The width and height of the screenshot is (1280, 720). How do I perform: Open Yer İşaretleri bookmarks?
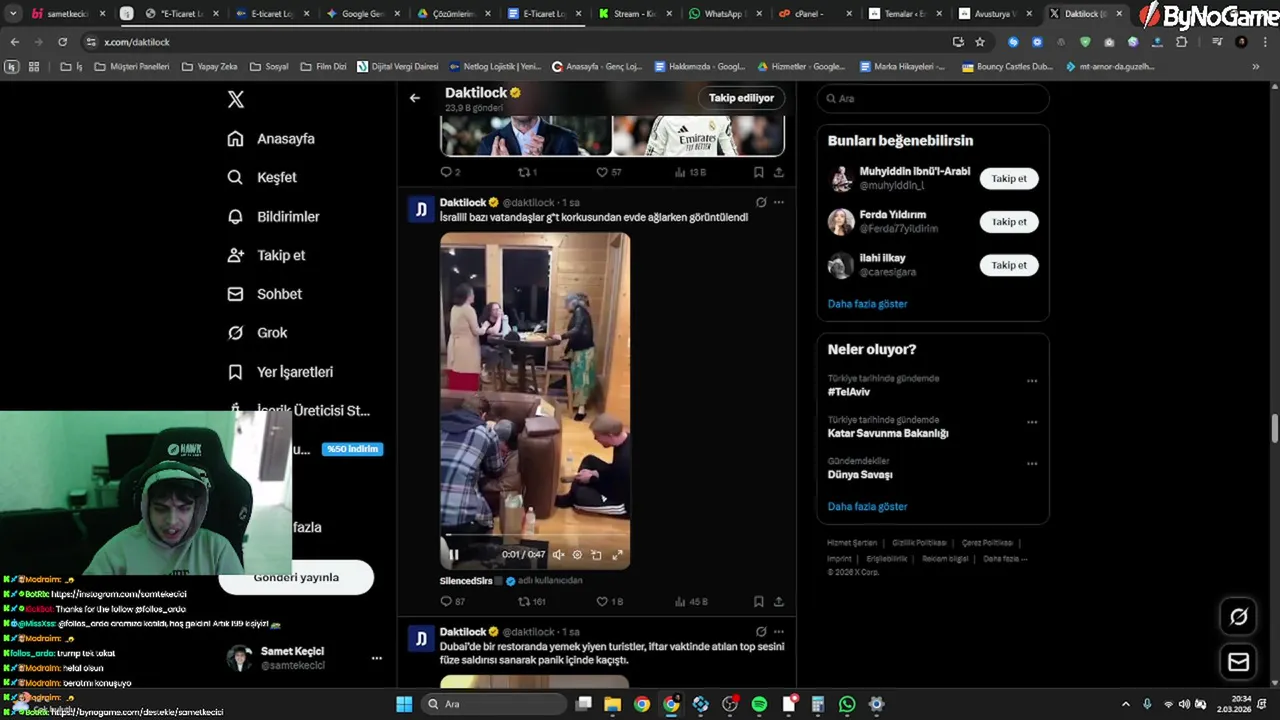pyautogui.click(x=280, y=372)
